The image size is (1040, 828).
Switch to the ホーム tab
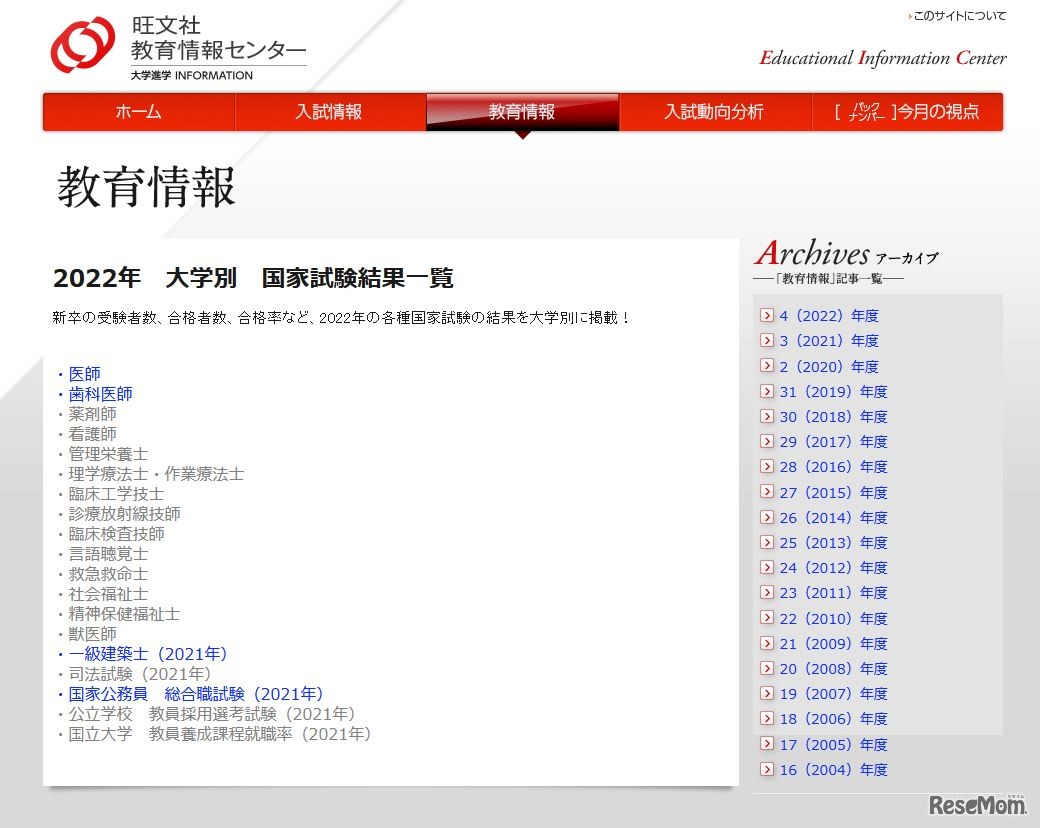pyautogui.click(x=137, y=112)
